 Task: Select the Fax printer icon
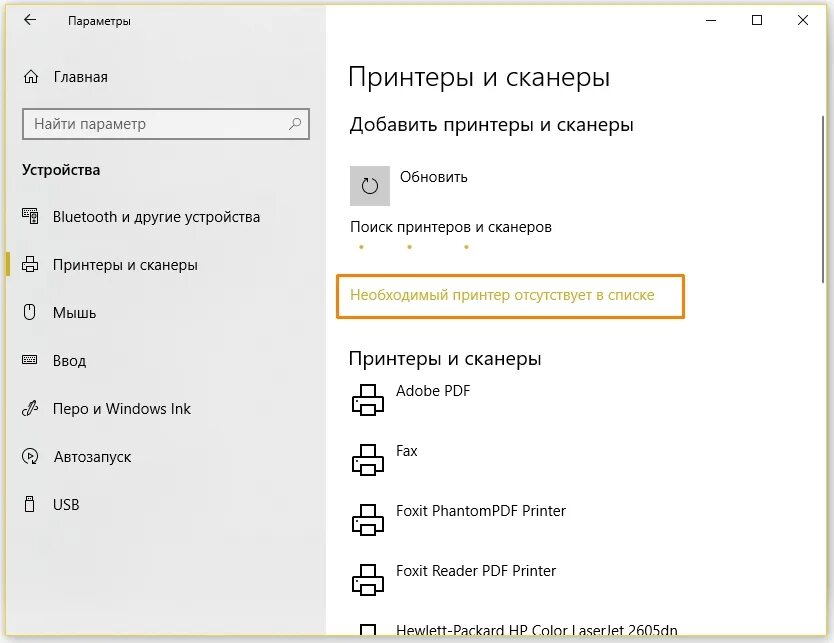tap(368, 459)
